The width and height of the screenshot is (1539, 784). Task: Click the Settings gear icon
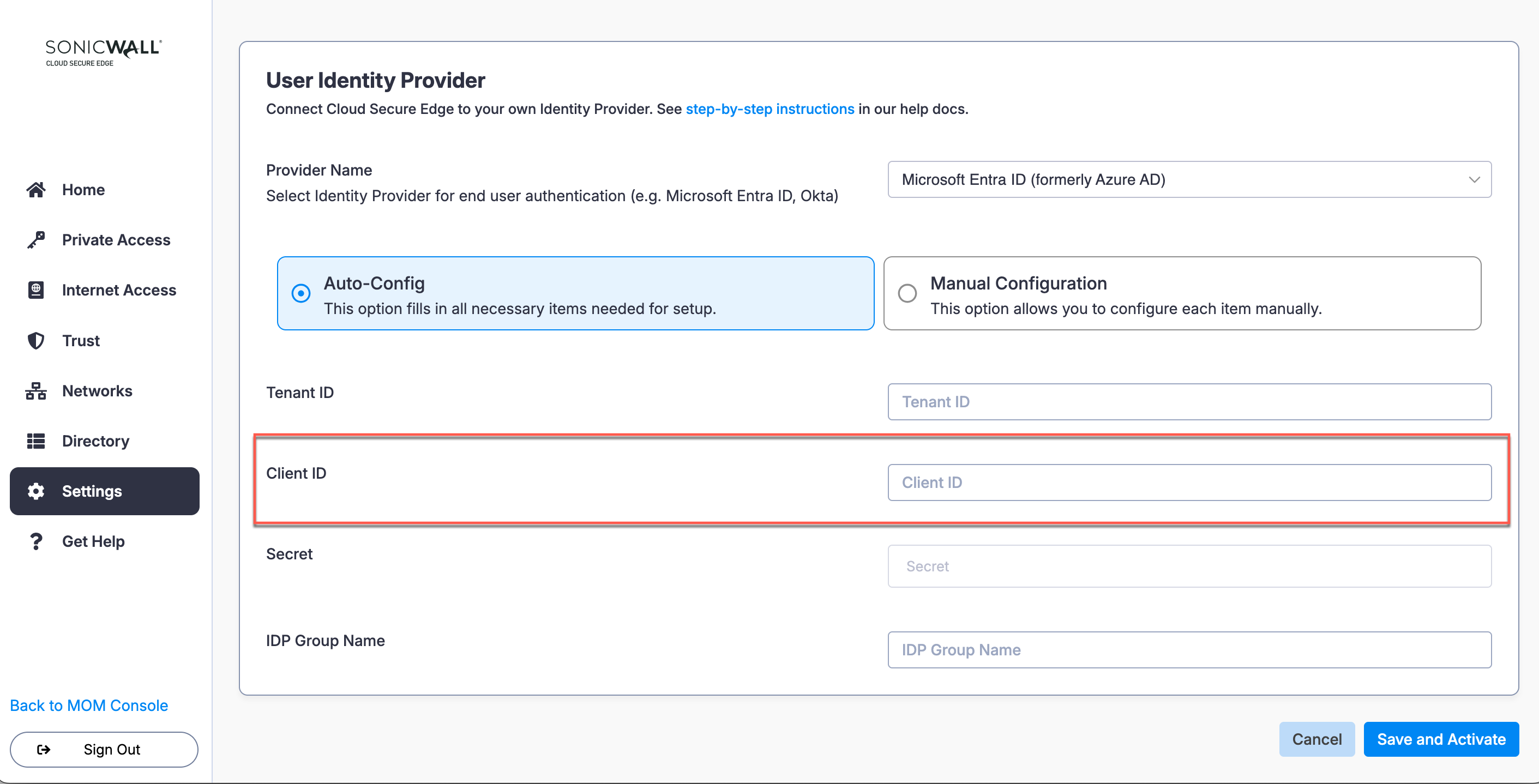[x=36, y=491]
